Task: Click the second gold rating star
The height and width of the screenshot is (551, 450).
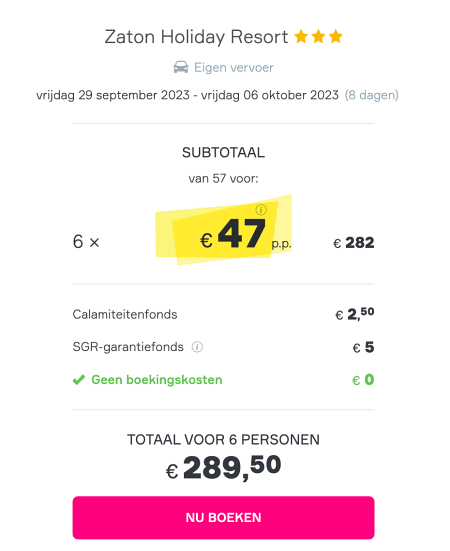Action: click(x=319, y=36)
